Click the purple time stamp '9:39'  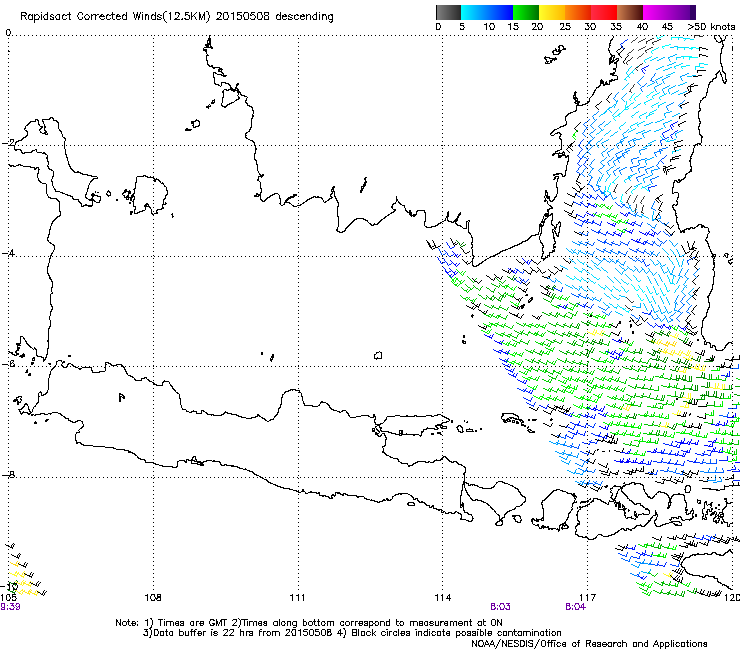[x=10, y=607]
